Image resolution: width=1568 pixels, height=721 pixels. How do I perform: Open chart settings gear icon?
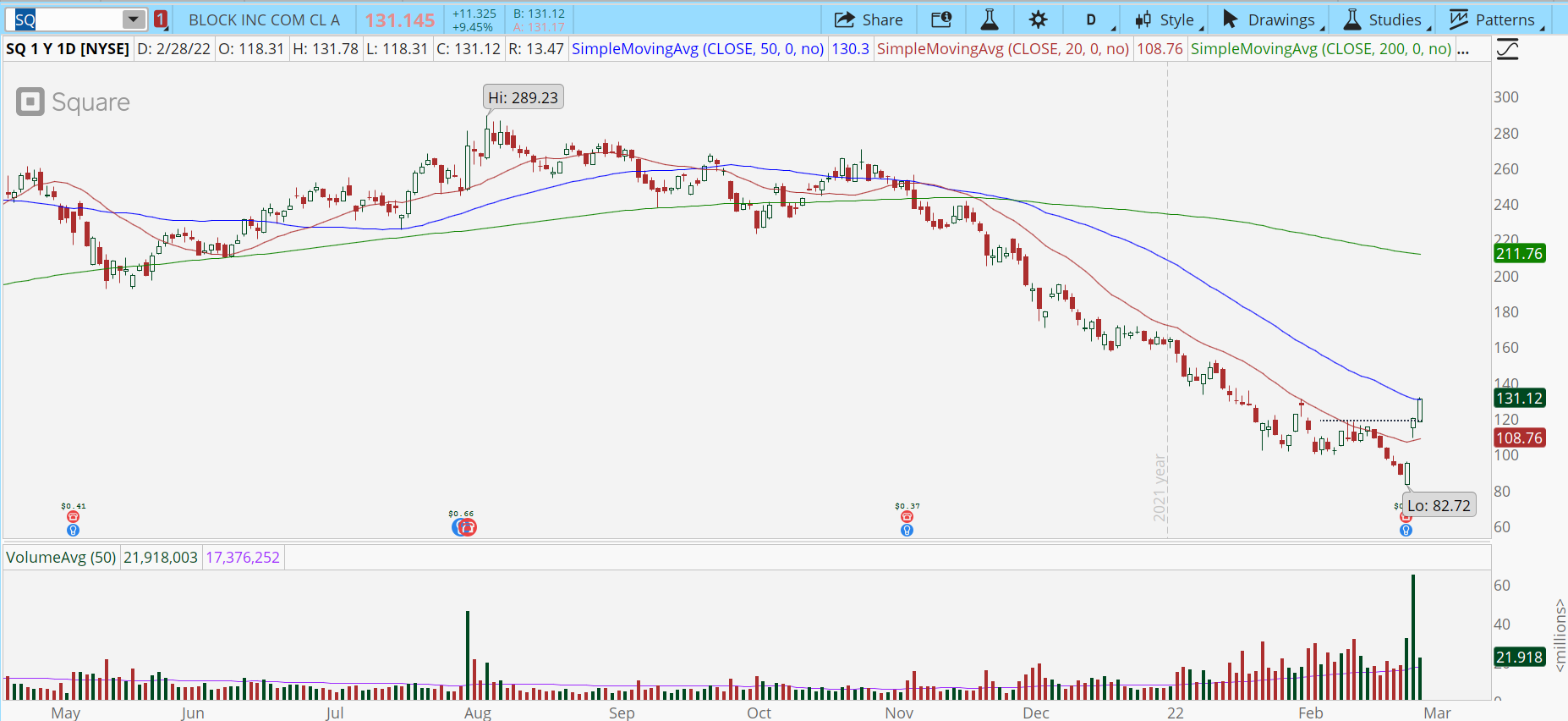point(1039,19)
